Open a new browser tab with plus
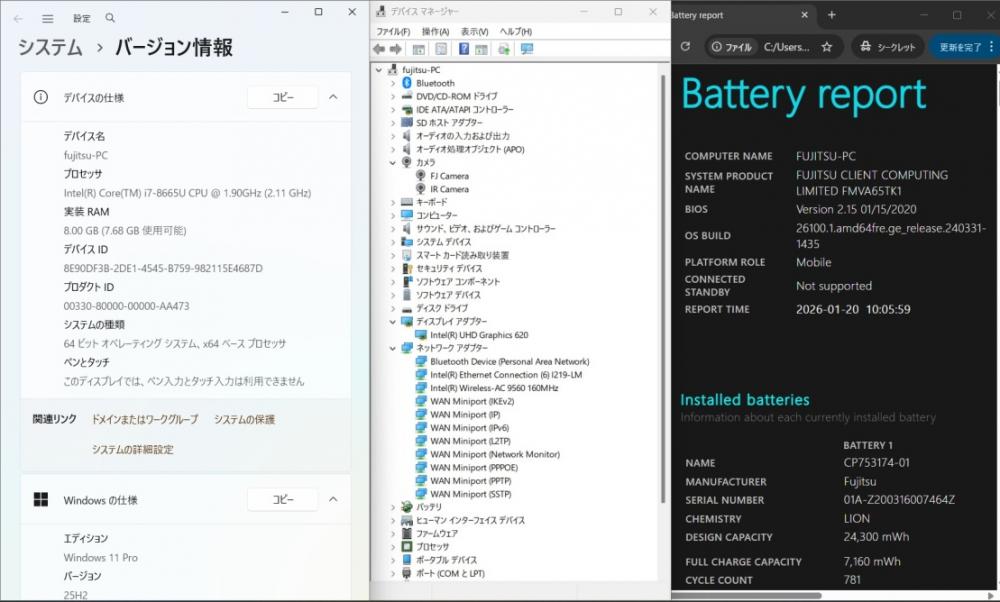The width and height of the screenshot is (1000, 602). pyautogui.click(x=831, y=15)
